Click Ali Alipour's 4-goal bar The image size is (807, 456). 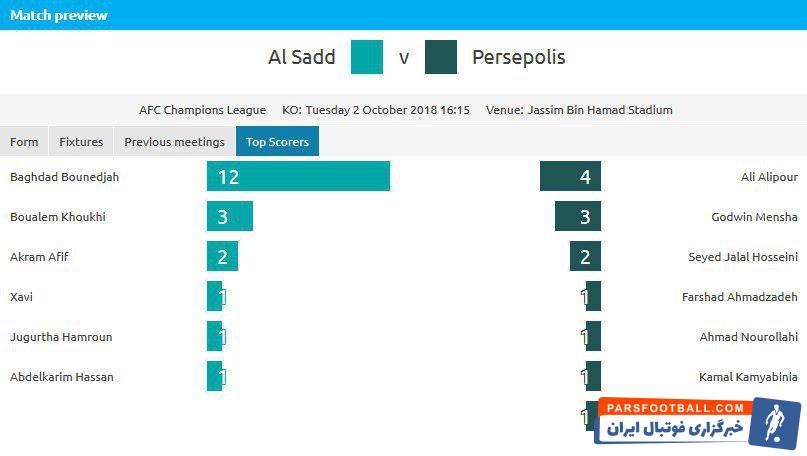pos(570,177)
